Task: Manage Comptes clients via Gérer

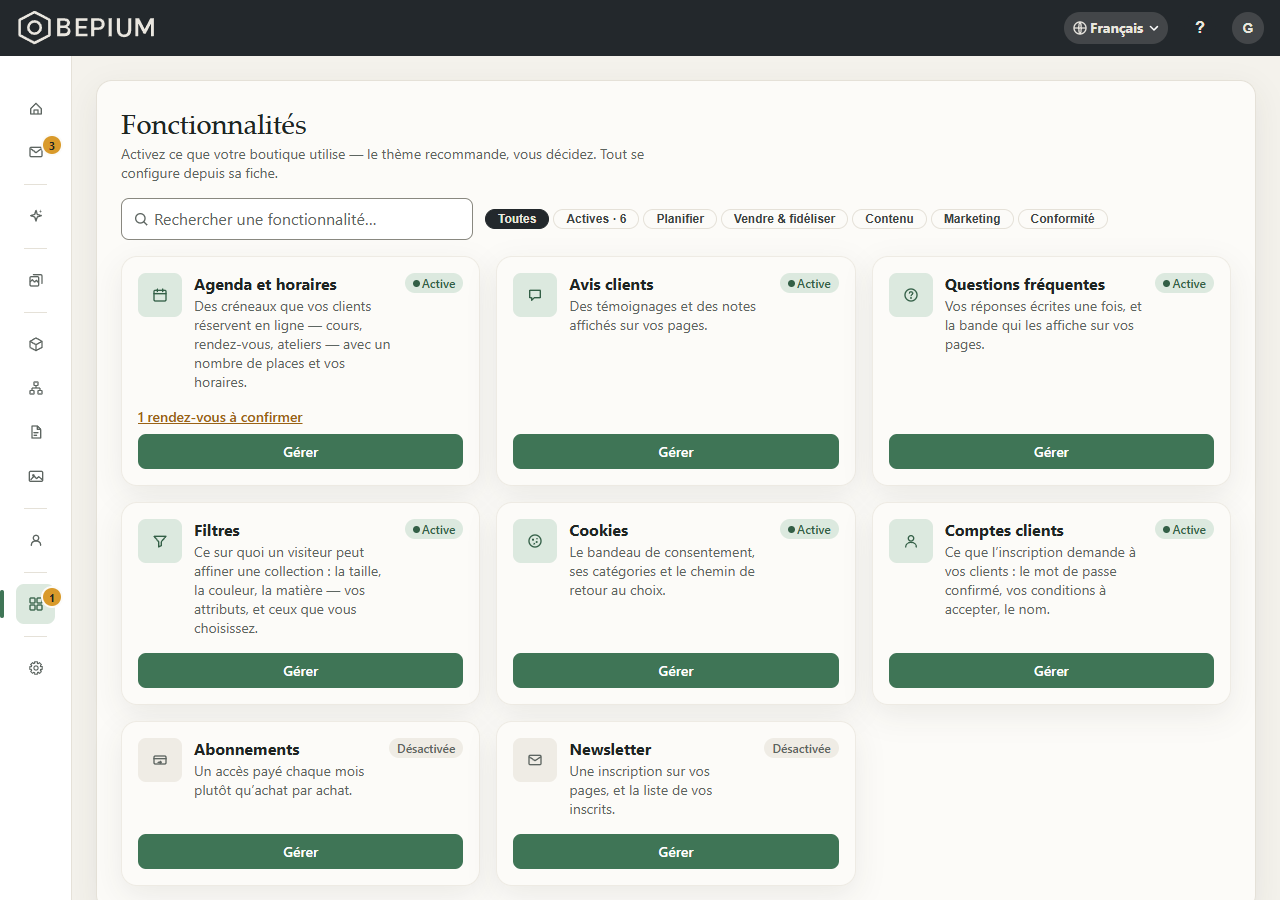Action: click(1051, 671)
